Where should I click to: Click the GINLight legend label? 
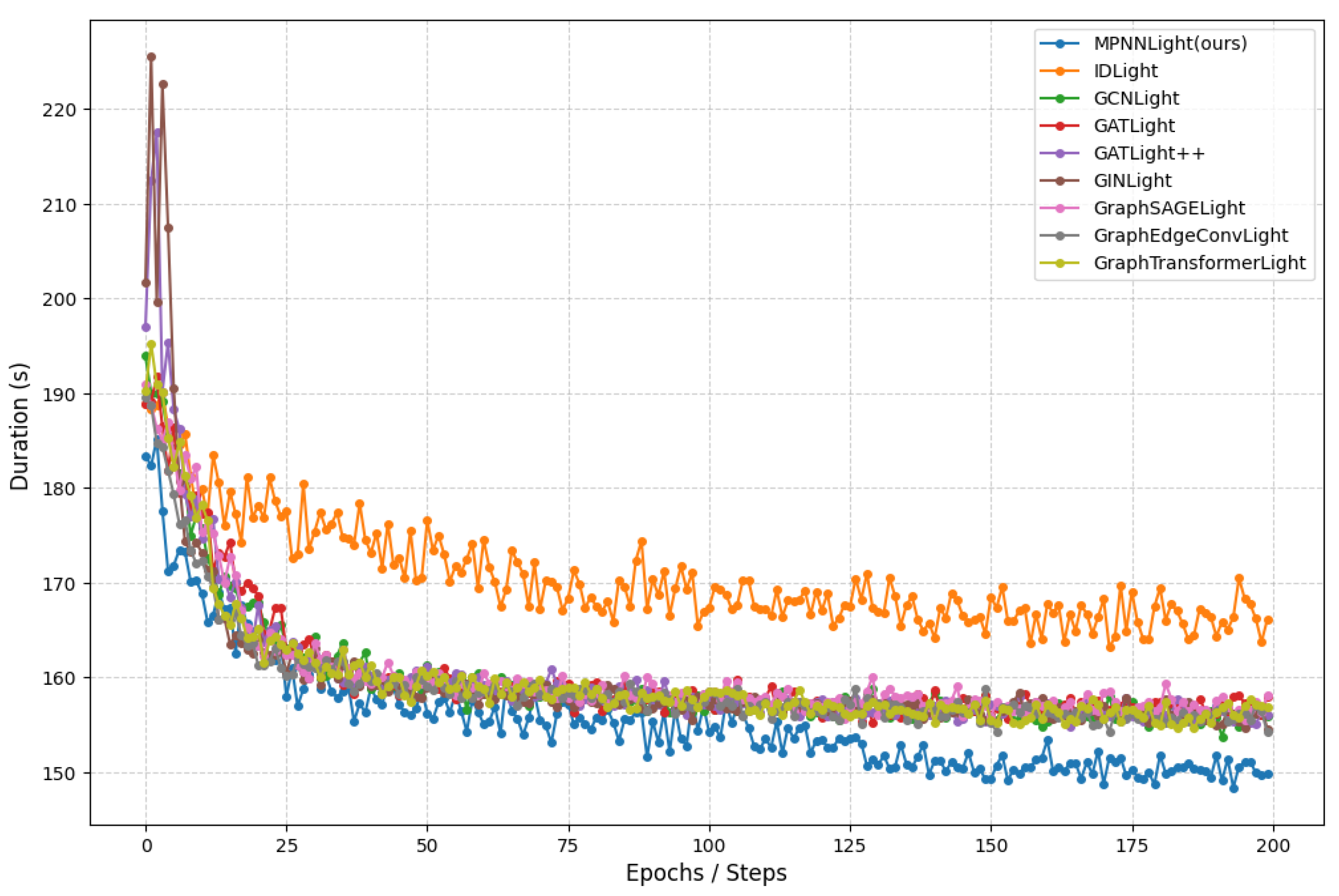click(x=1132, y=181)
